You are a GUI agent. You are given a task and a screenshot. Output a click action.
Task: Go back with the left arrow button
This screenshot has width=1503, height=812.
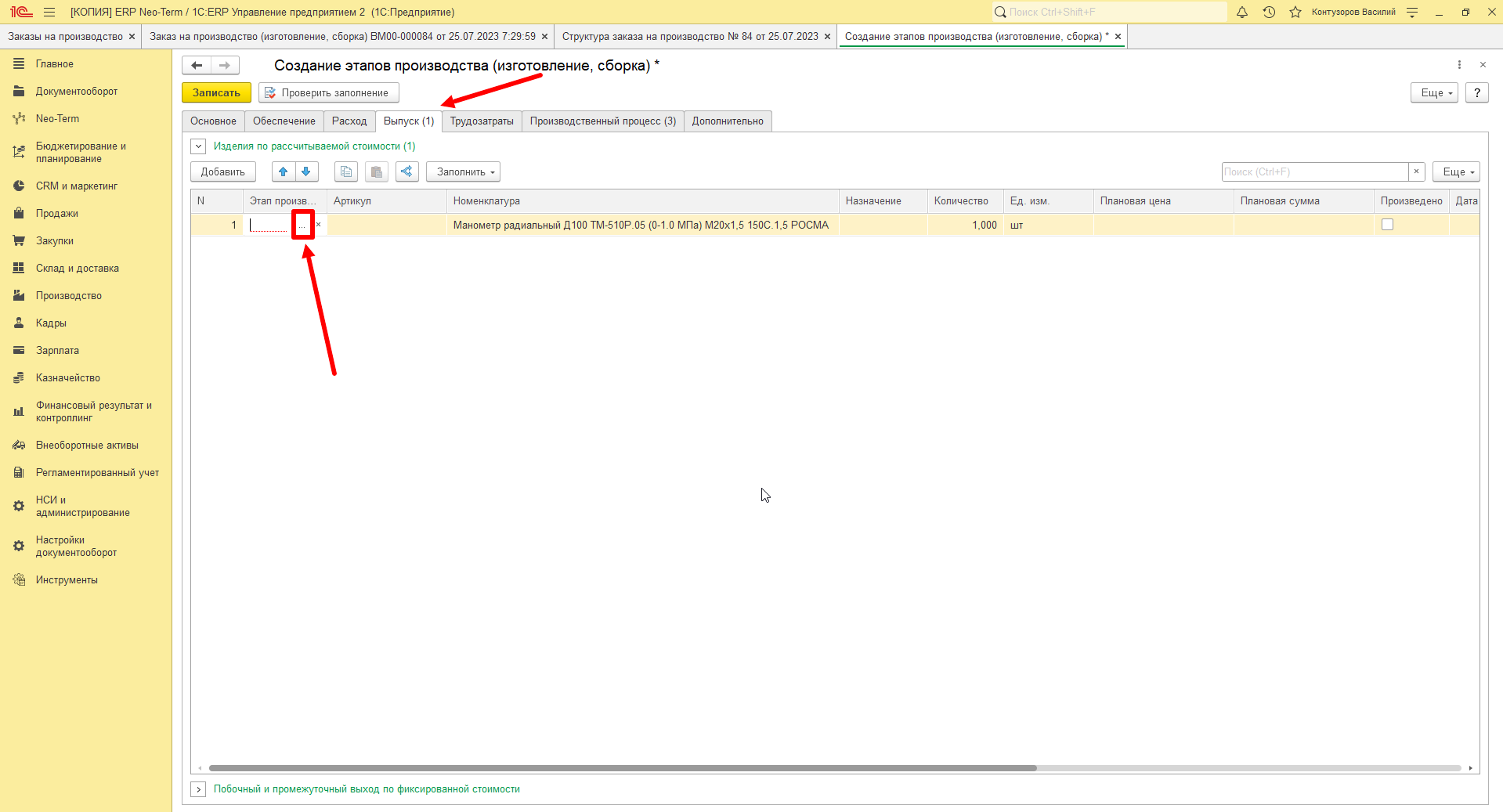(x=197, y=65)
